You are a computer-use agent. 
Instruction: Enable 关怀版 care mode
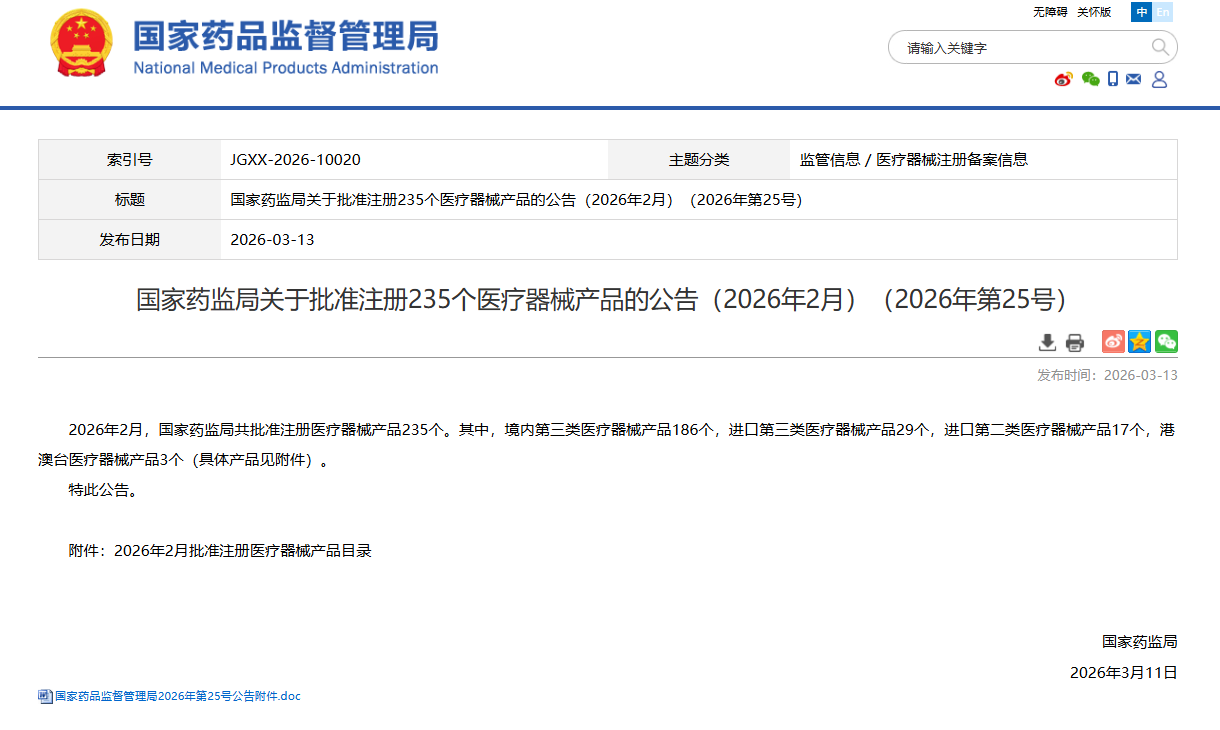[x=1094, y=12]
